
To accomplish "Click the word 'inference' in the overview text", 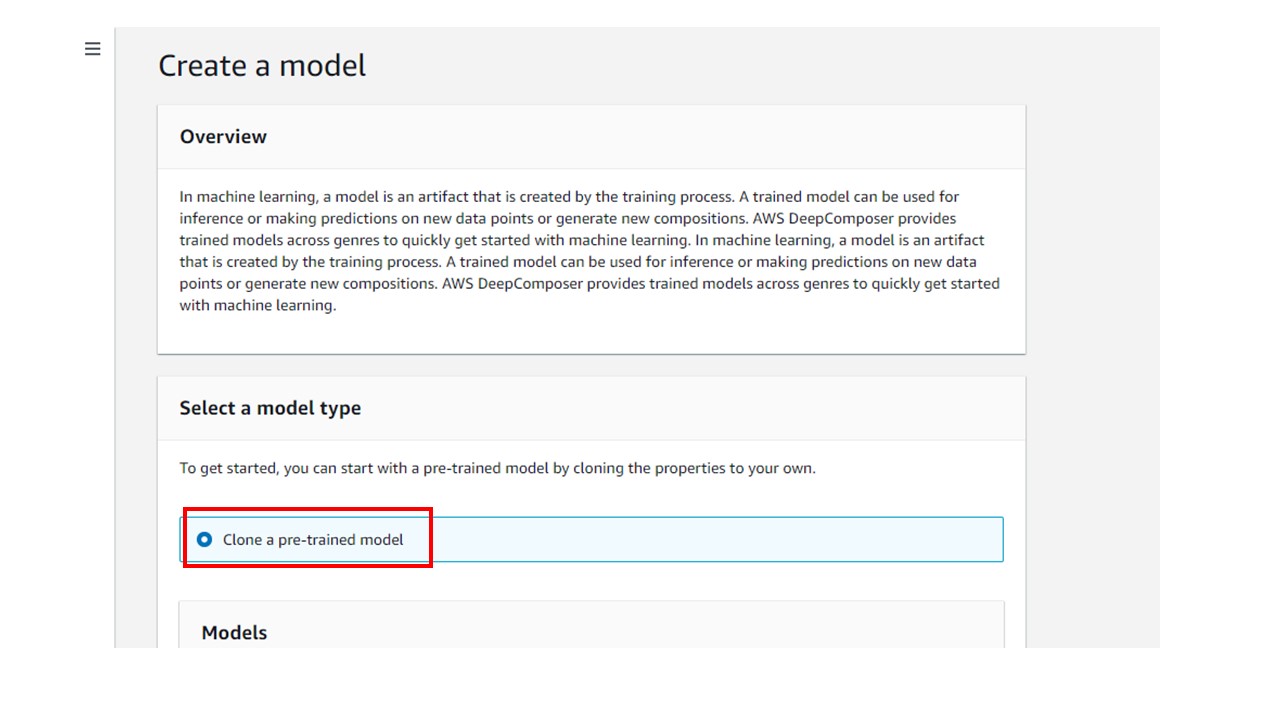I will (x=212, y=219).
